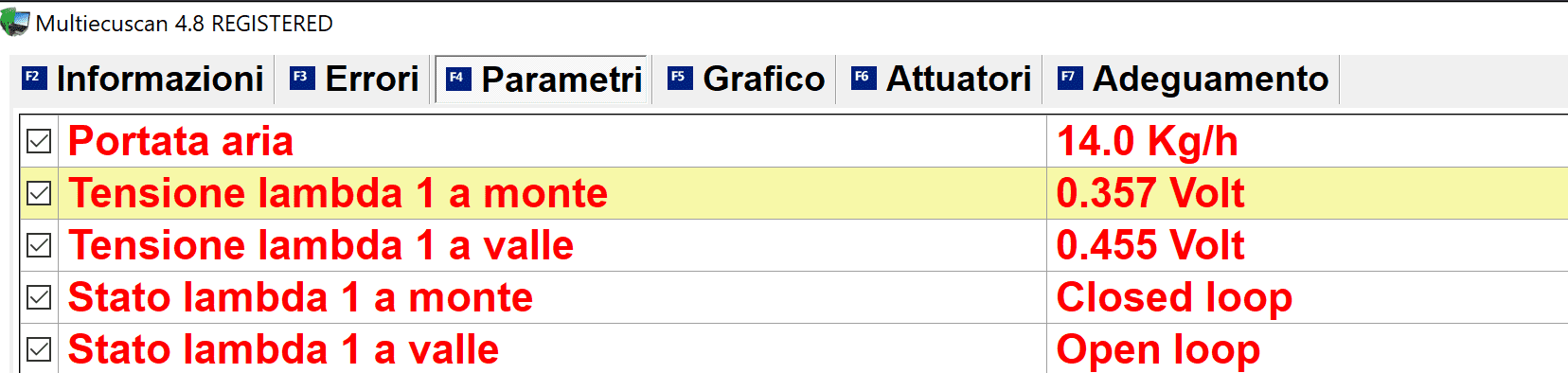Screen dimensions: 1568x373
Task: Switch to the Errori tab
Action: coord(353,79)
